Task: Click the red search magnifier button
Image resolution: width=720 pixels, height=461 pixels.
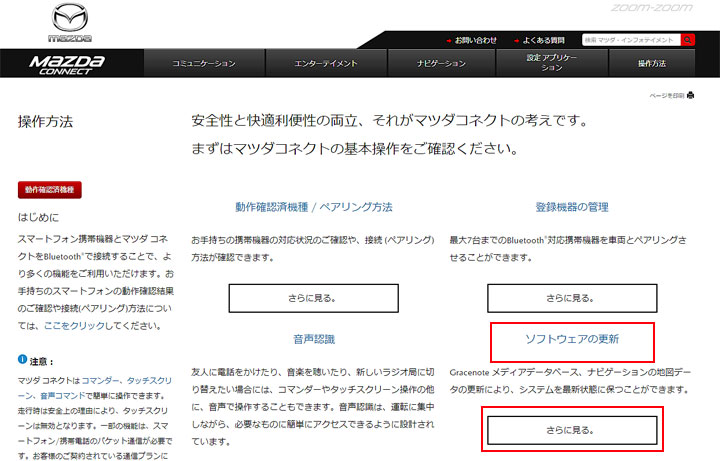Action: coord(687,40)
